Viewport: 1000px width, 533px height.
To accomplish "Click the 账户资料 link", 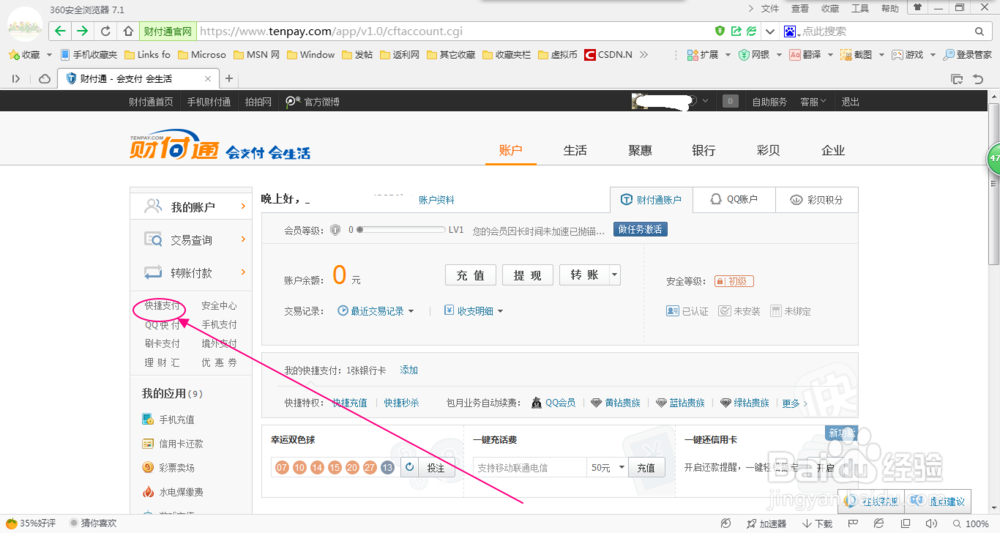I will pos(436,200).
